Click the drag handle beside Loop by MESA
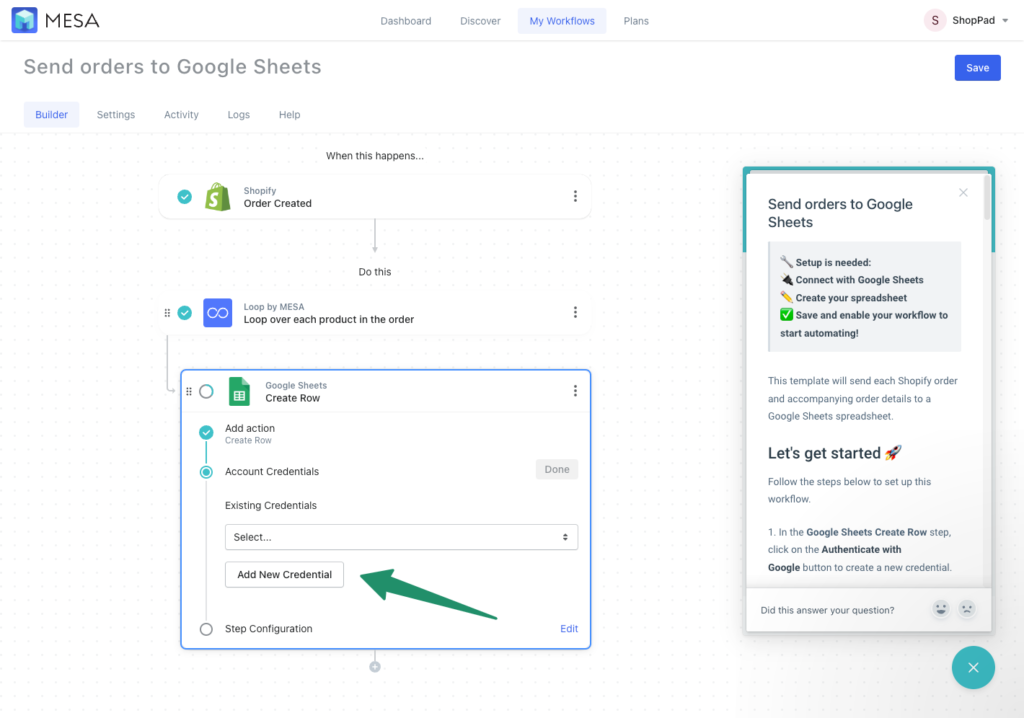The image size is (1024, 718). (x=167, y=313)
